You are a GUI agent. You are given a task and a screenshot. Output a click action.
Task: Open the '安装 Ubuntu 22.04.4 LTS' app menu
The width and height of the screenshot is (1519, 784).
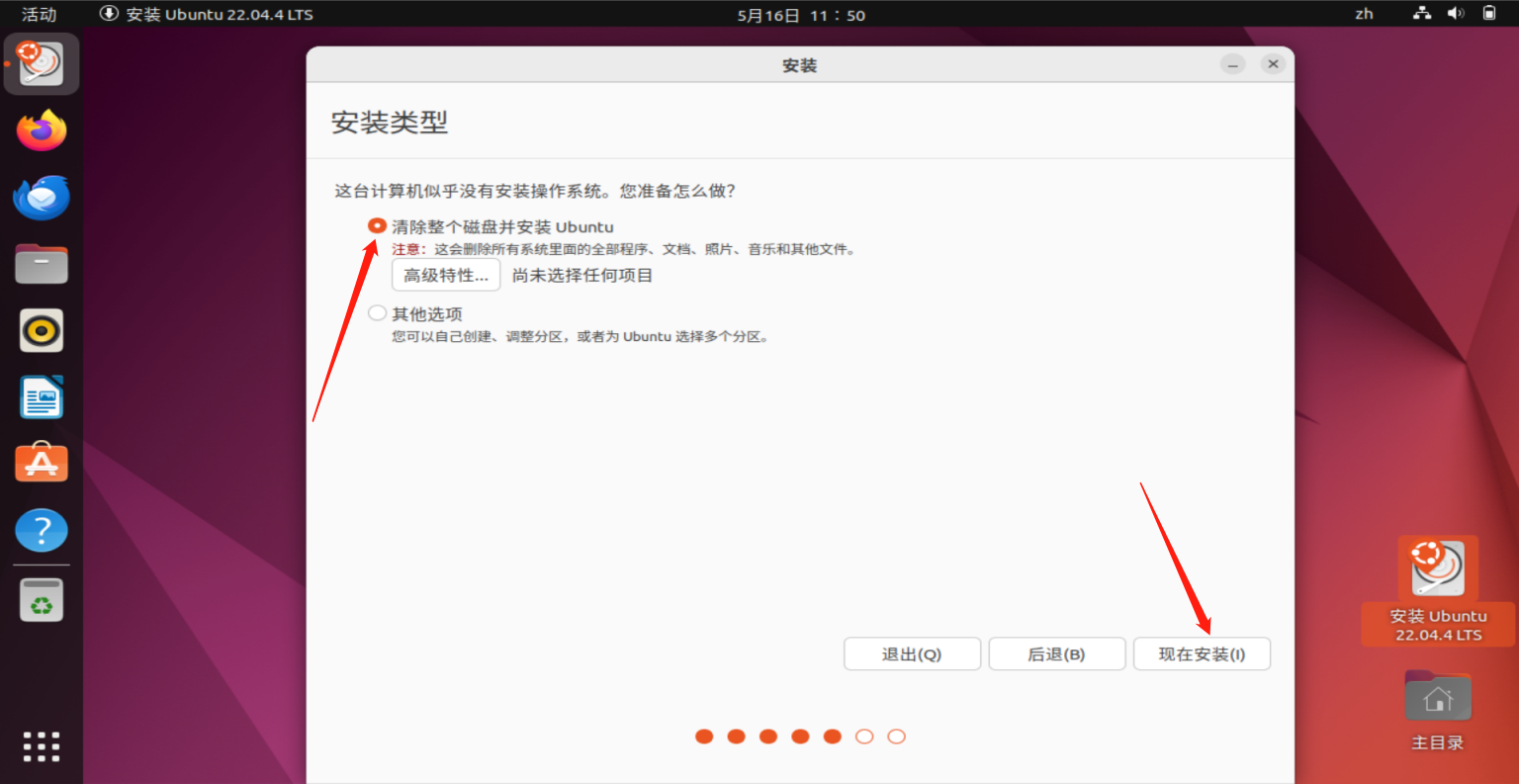coord(207,15)
